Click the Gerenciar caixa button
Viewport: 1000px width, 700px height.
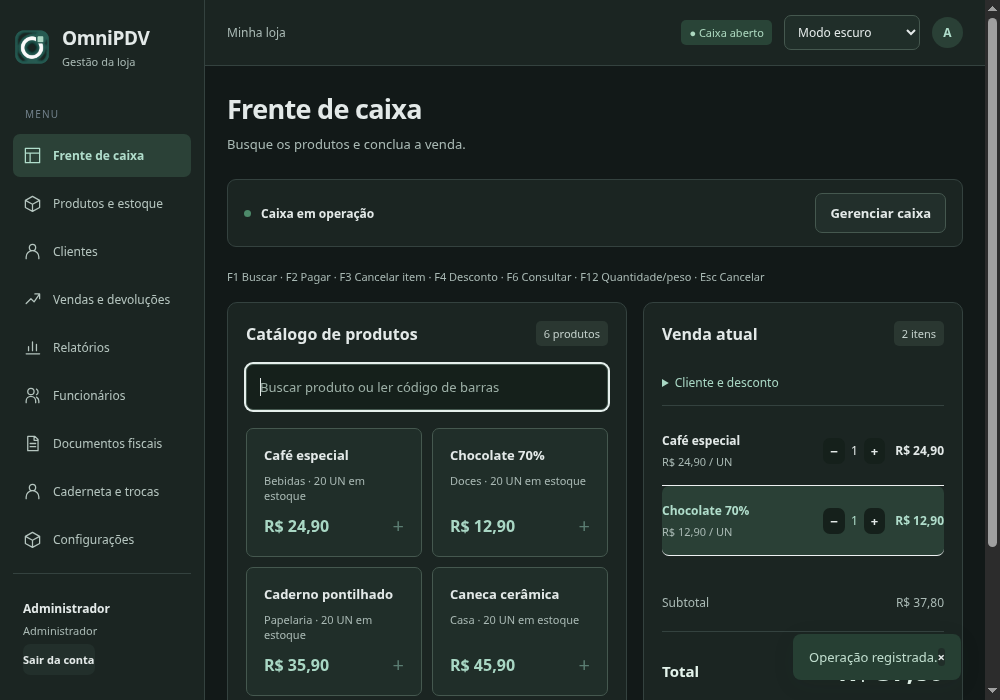(880, 213)
